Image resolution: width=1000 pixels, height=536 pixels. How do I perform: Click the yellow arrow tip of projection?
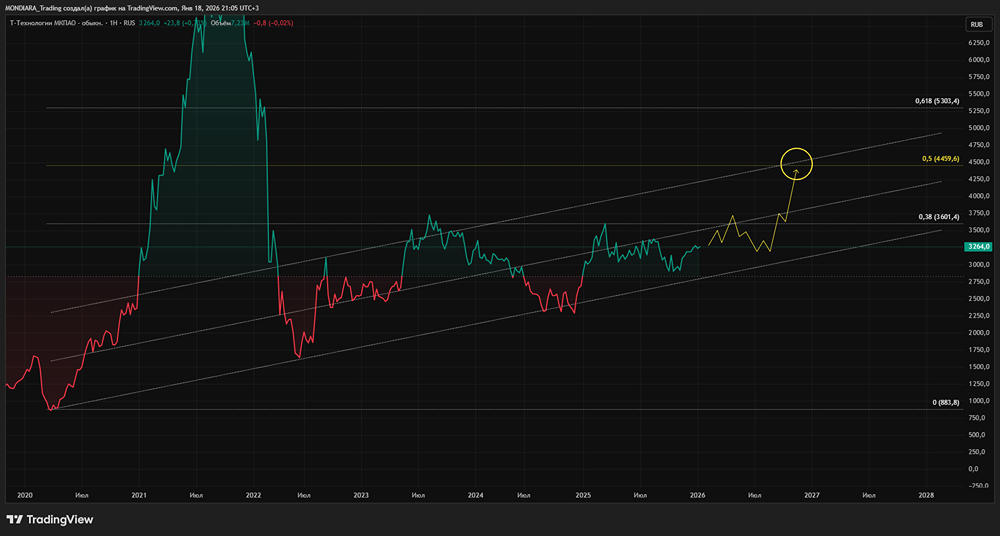[x=796, y=171]
